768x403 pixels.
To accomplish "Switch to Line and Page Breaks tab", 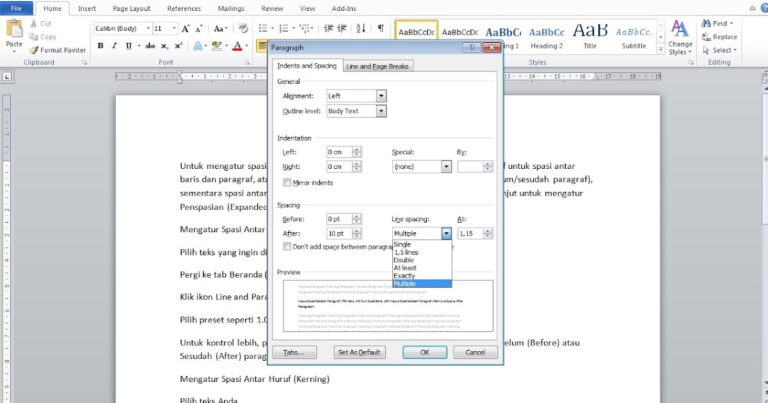I will [377, 66].
